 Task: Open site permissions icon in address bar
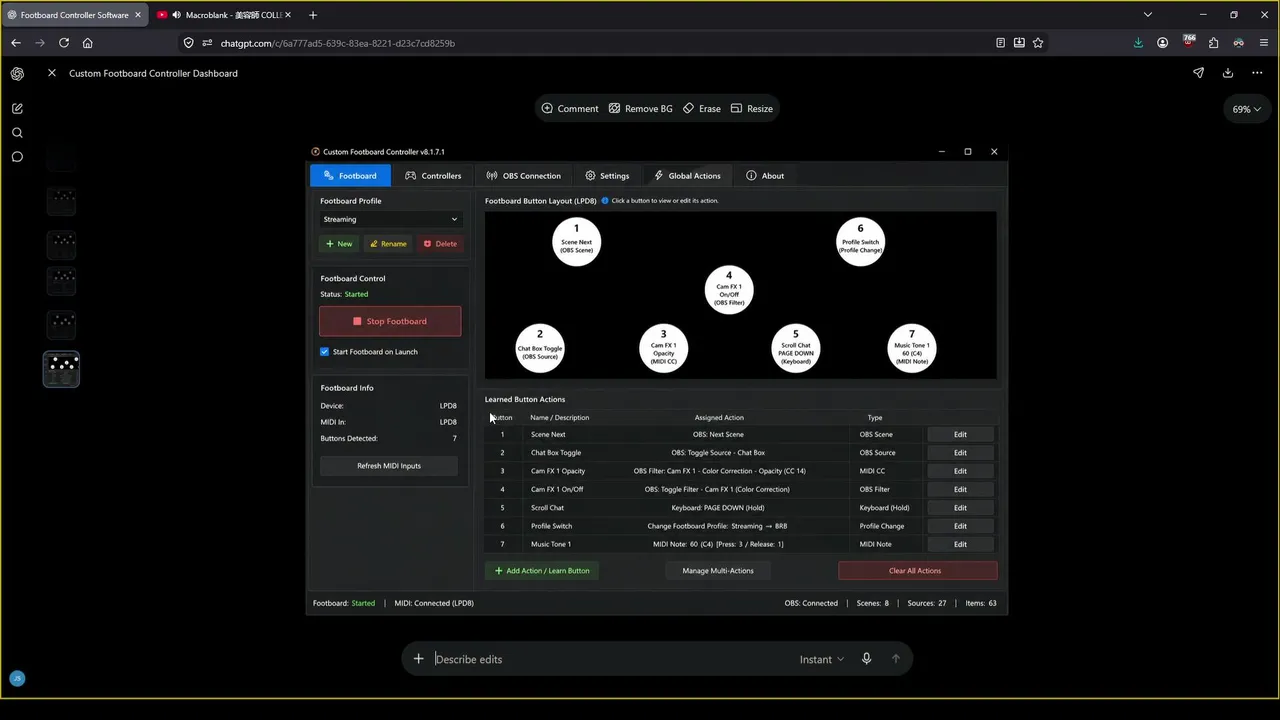coord(207,43)
